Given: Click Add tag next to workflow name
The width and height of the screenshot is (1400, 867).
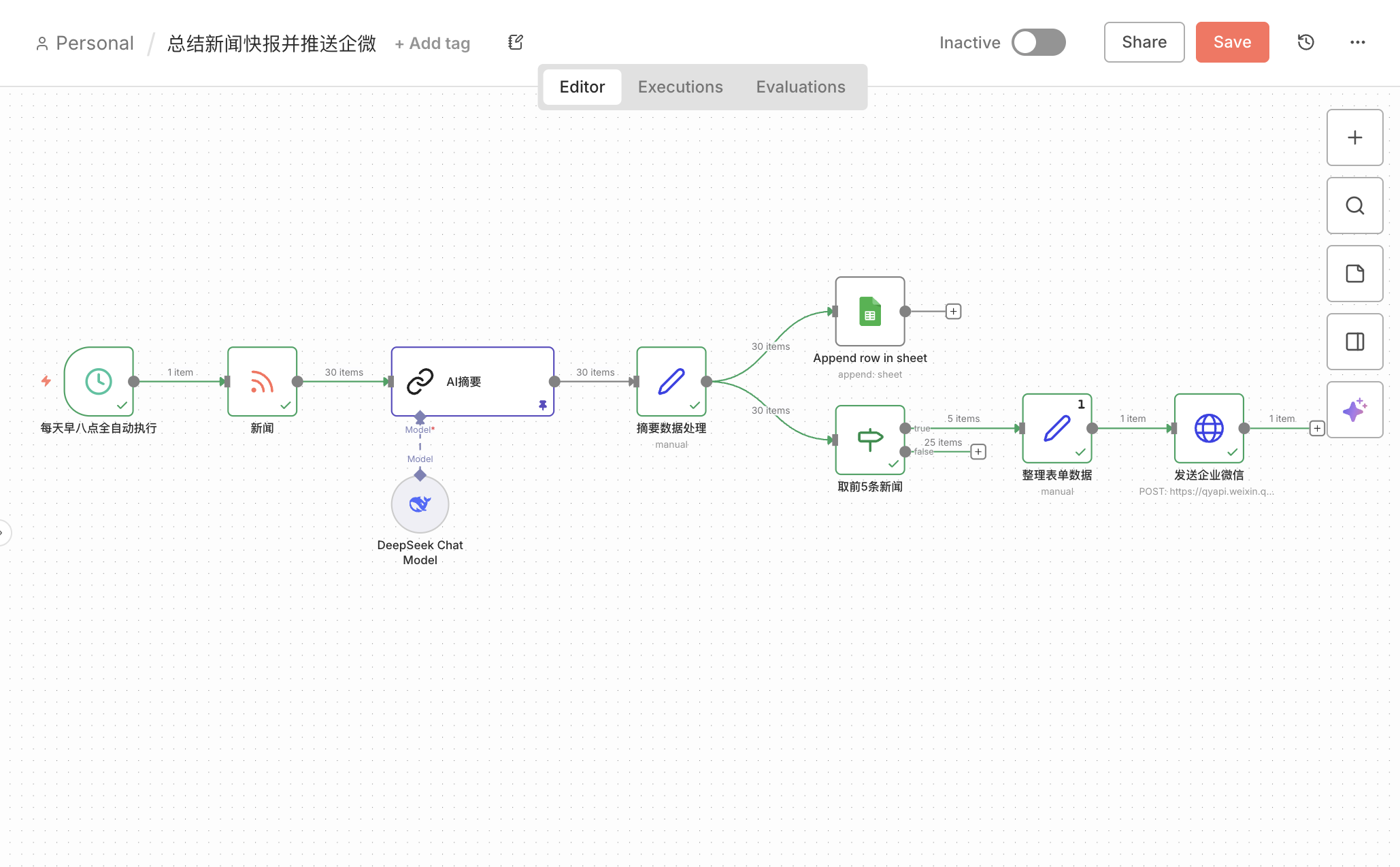Looking at the screenshot, I should coord(433,44).
